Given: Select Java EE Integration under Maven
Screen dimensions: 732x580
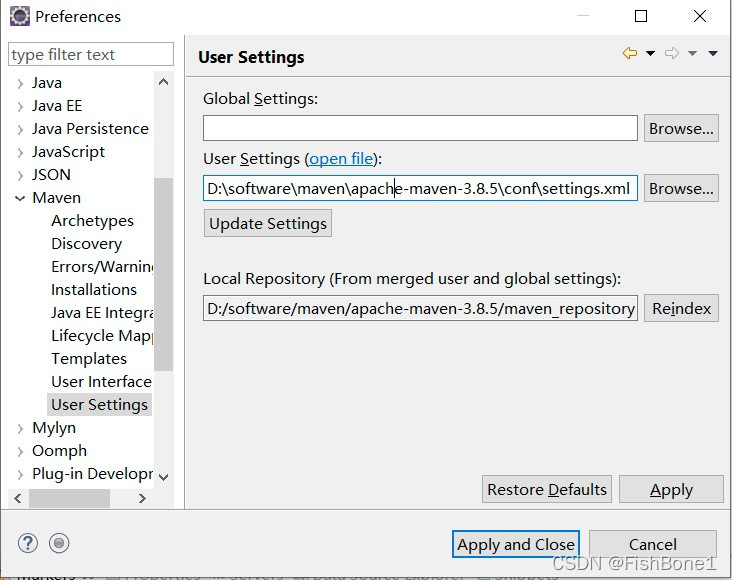Looking at the screenshot, I should click(x=102, y=312).
